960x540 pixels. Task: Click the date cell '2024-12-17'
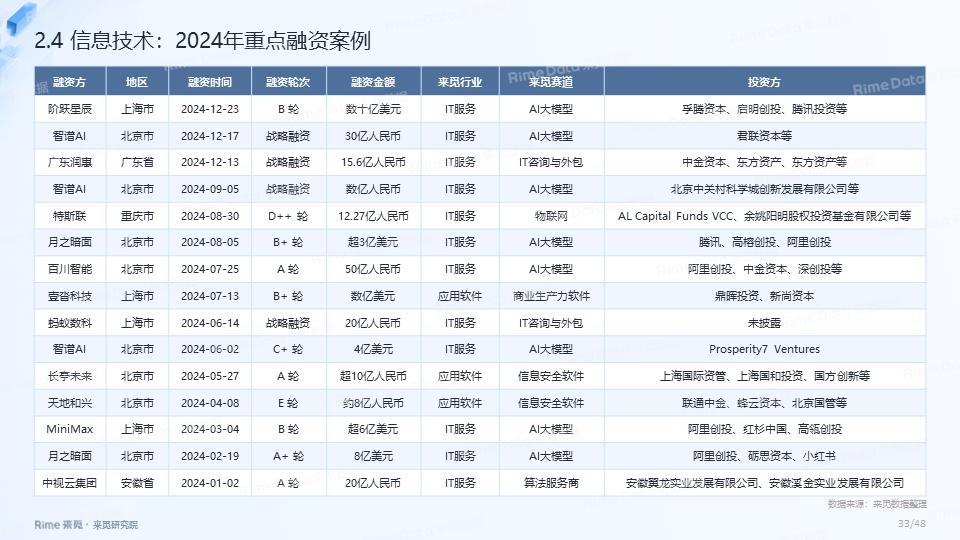click(210, 136)
